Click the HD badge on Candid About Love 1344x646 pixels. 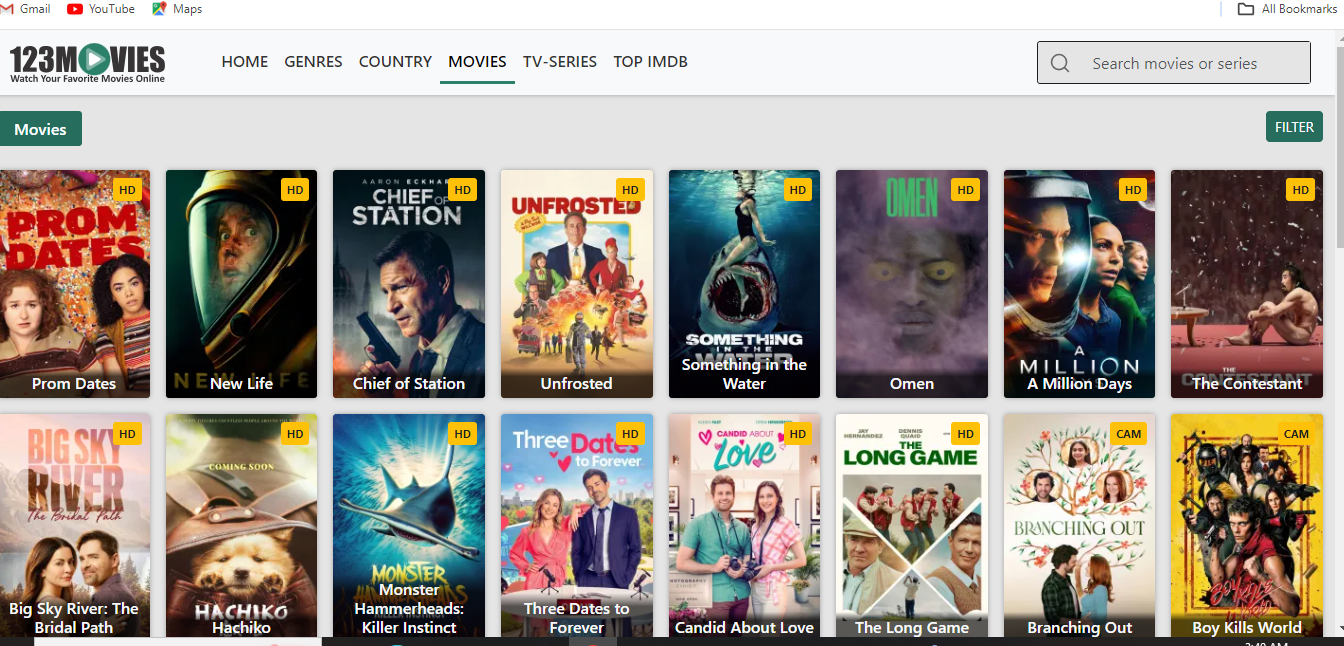pyautogui.click(x=797, y=434)
